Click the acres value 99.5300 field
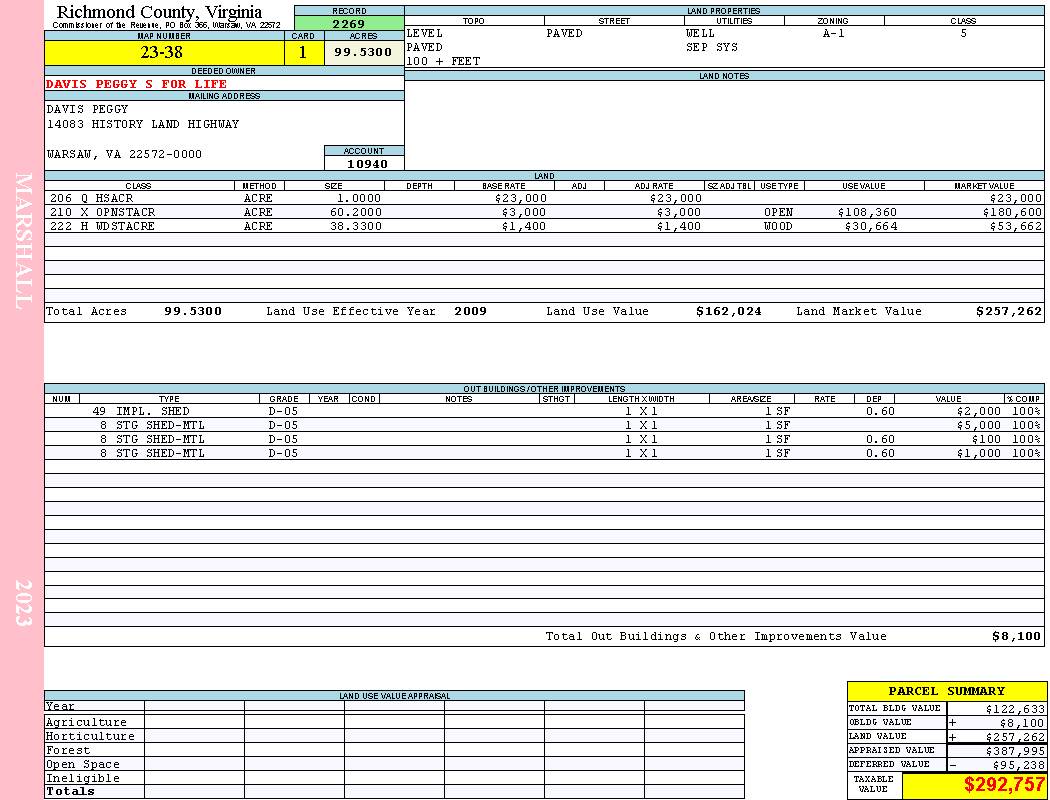The width and height of the screenshot is (1050, 800). (364, 52)
